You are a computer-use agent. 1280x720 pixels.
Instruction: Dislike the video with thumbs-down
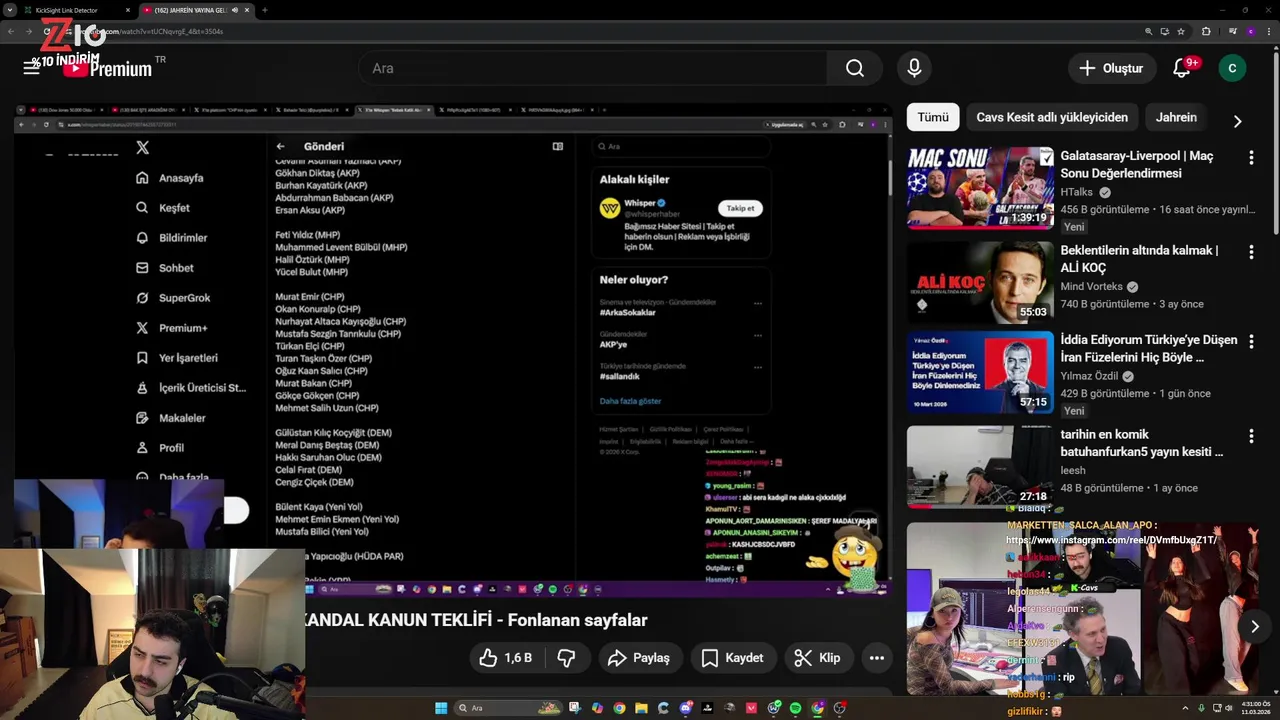[566, 658]
